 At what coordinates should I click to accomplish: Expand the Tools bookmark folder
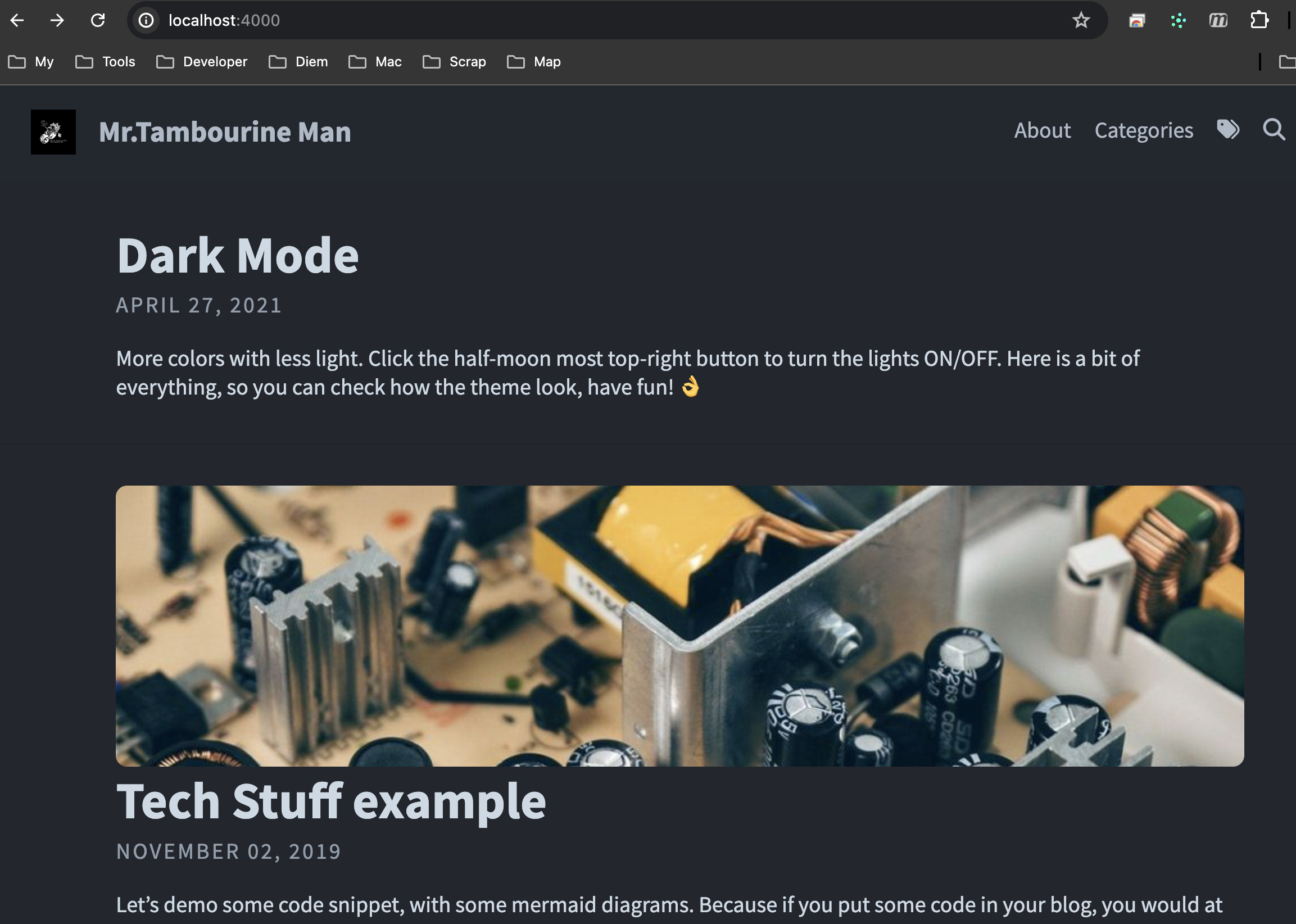pos(105,61)
